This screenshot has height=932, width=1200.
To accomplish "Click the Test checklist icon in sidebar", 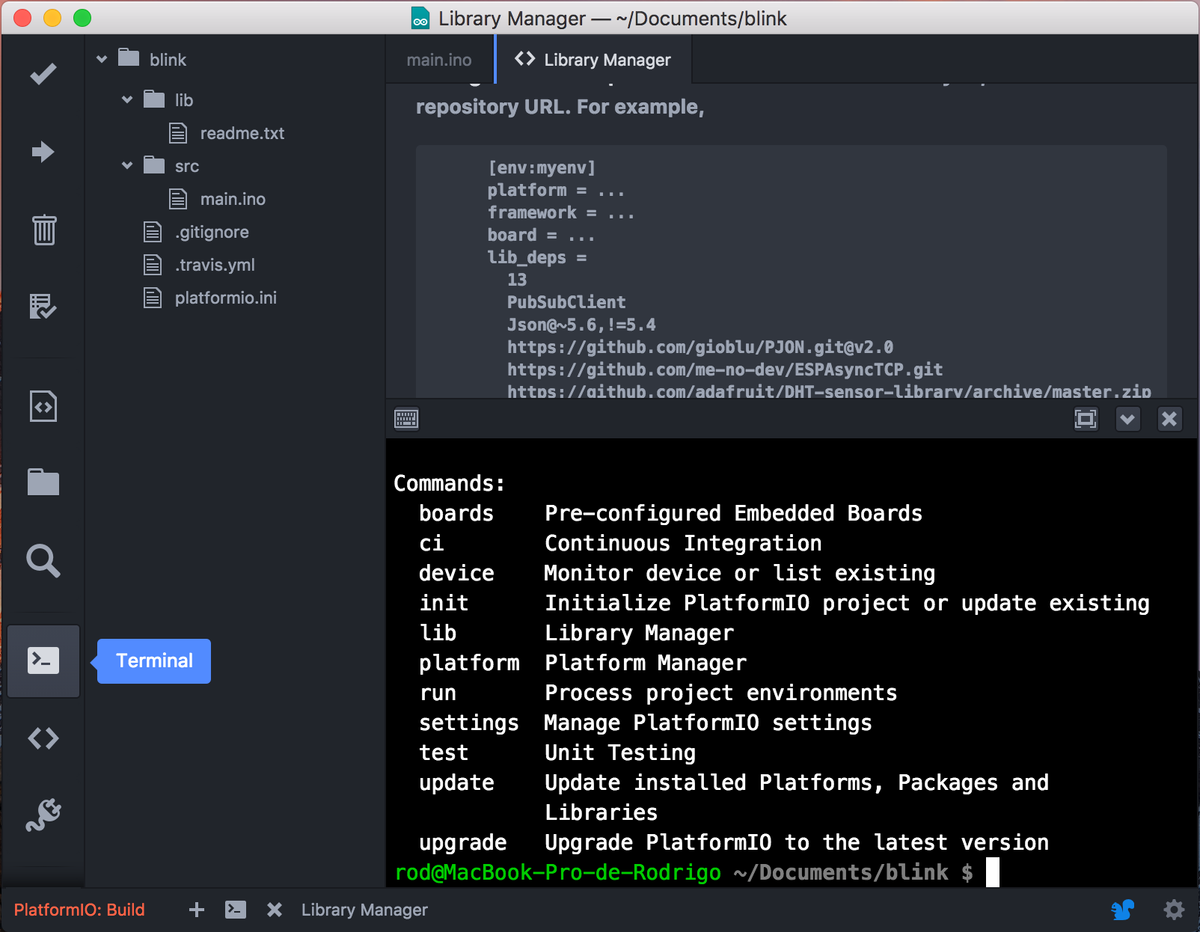I will (x=43, y=306).
